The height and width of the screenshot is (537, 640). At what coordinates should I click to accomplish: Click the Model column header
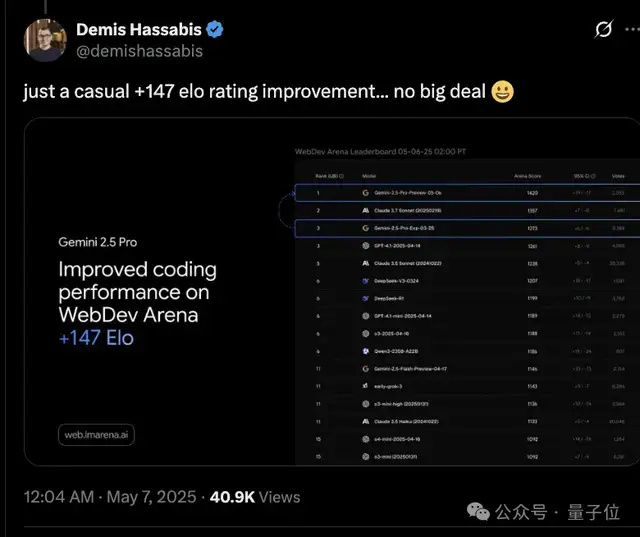(369, 176)
